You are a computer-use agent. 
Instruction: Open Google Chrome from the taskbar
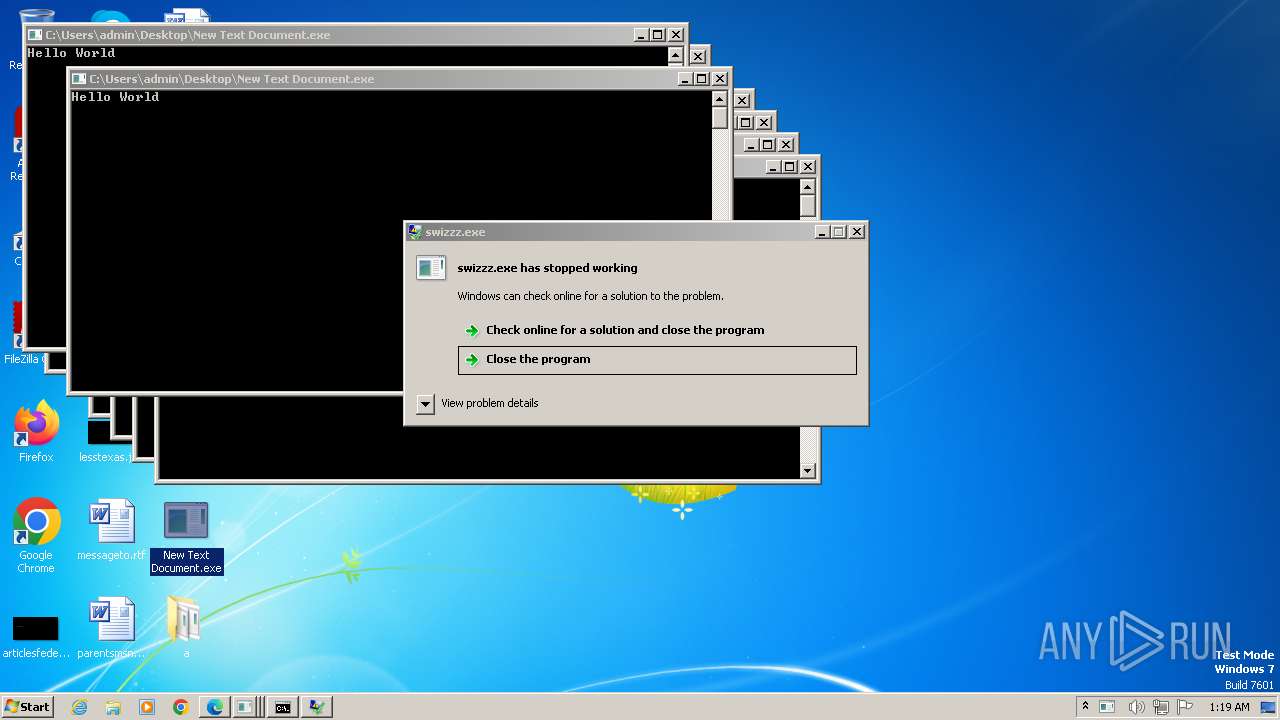point(181,707)
